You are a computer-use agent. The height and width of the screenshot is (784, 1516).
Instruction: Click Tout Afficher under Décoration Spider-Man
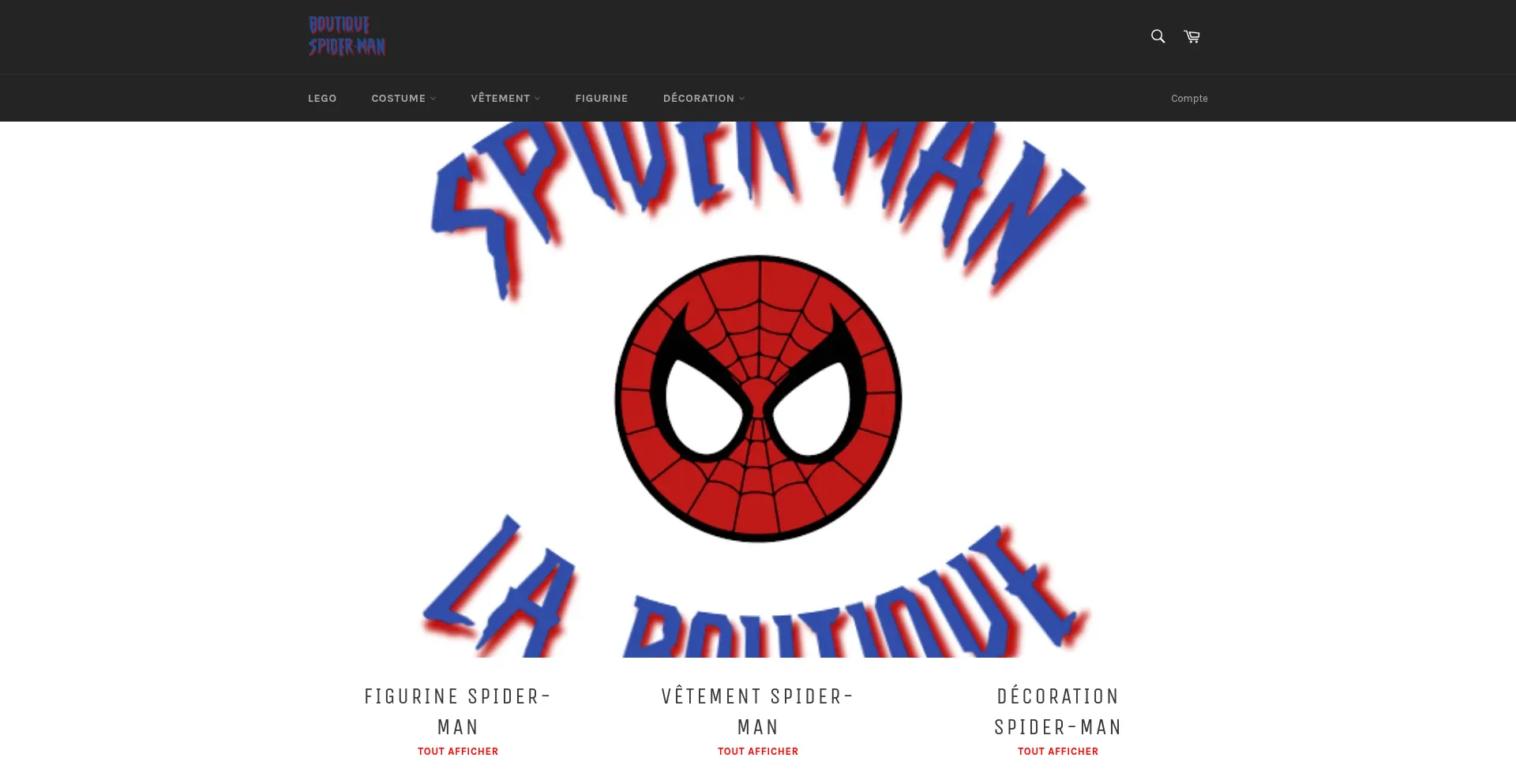tap(1058, 752)
